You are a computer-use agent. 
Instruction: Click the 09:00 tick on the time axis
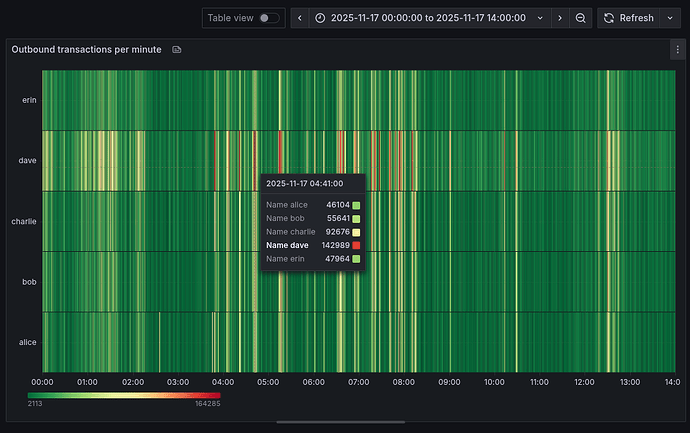tap(449, 381)
